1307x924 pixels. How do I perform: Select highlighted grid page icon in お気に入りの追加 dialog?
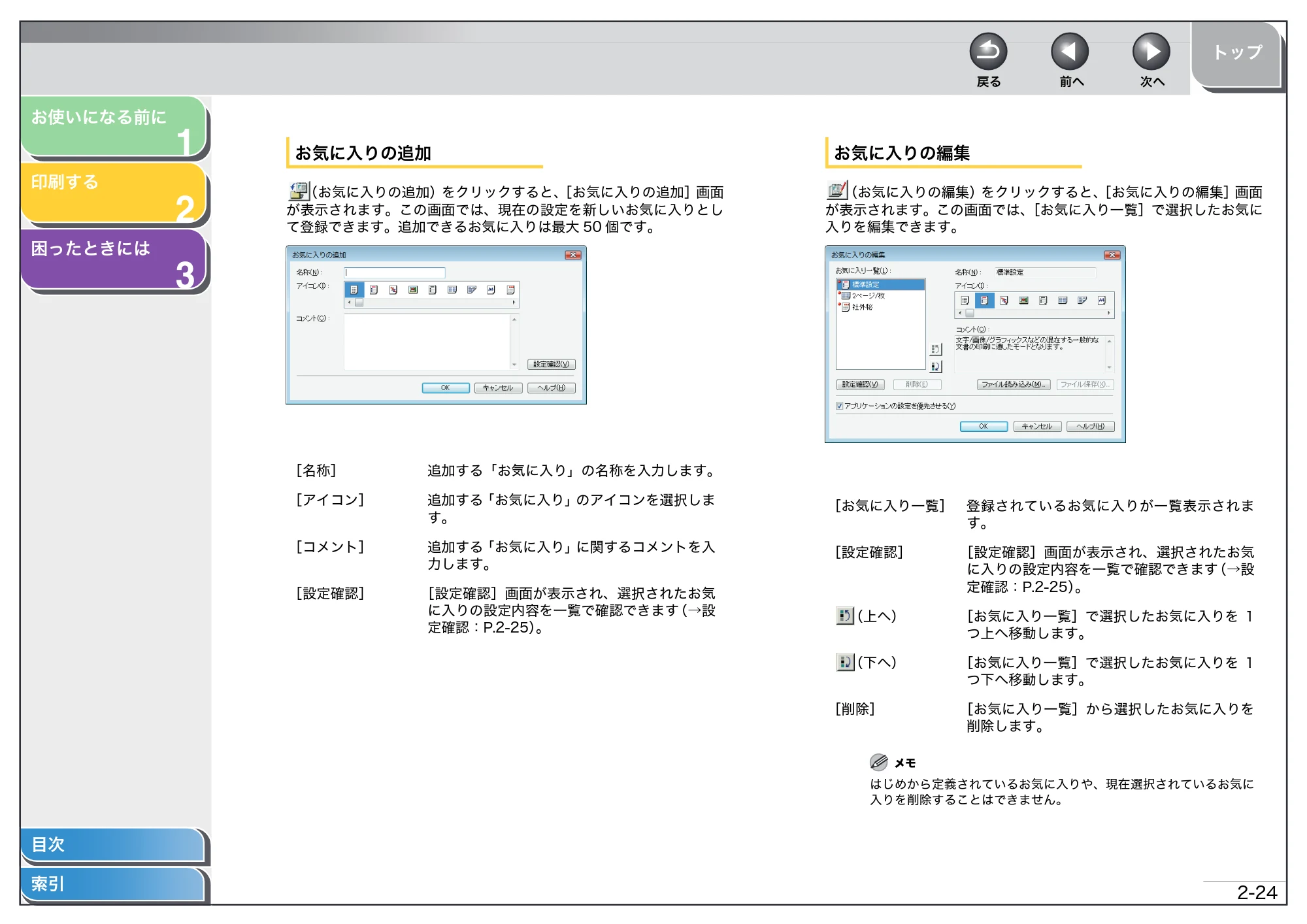(354, 289)
